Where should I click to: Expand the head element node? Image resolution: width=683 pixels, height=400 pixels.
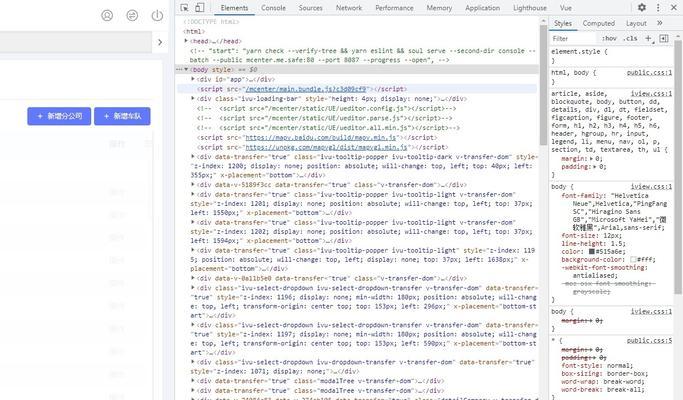[x=186, y=41]
